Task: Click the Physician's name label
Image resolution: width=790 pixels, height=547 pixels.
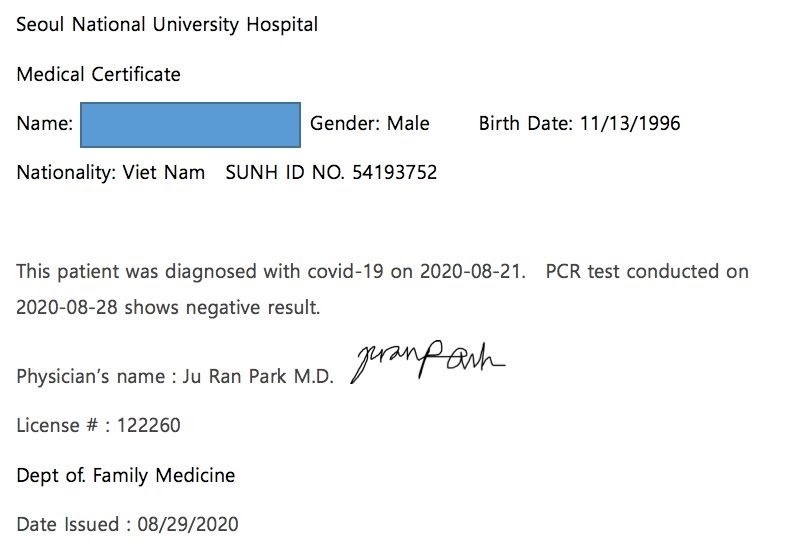Action: click(x=93, y=377)
